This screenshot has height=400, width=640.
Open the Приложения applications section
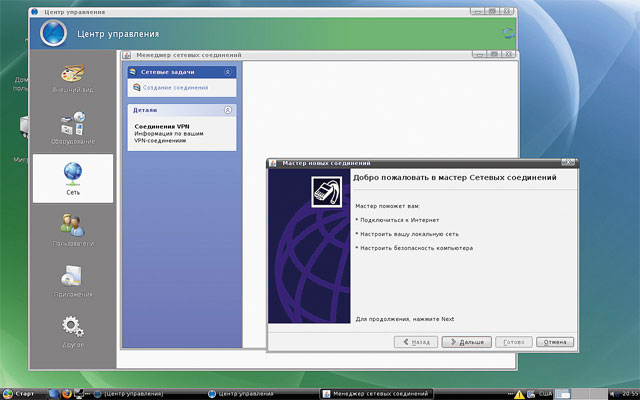coord(73,281)
